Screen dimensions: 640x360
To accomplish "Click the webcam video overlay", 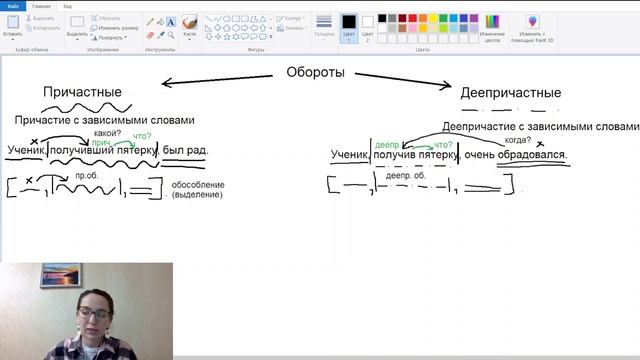I will 86,311.
